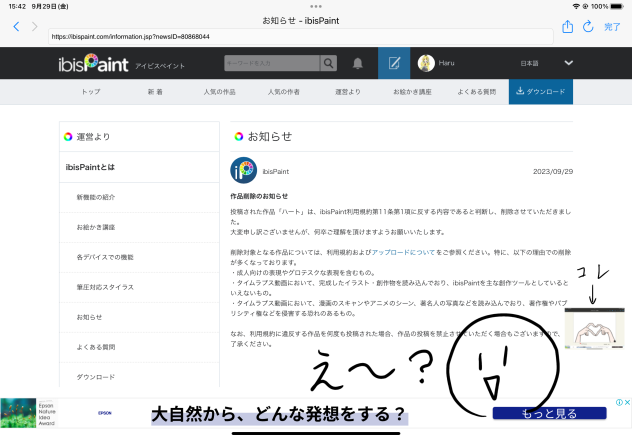Select the URL address field
632x439 pixels.
click(x=301, y=37)
